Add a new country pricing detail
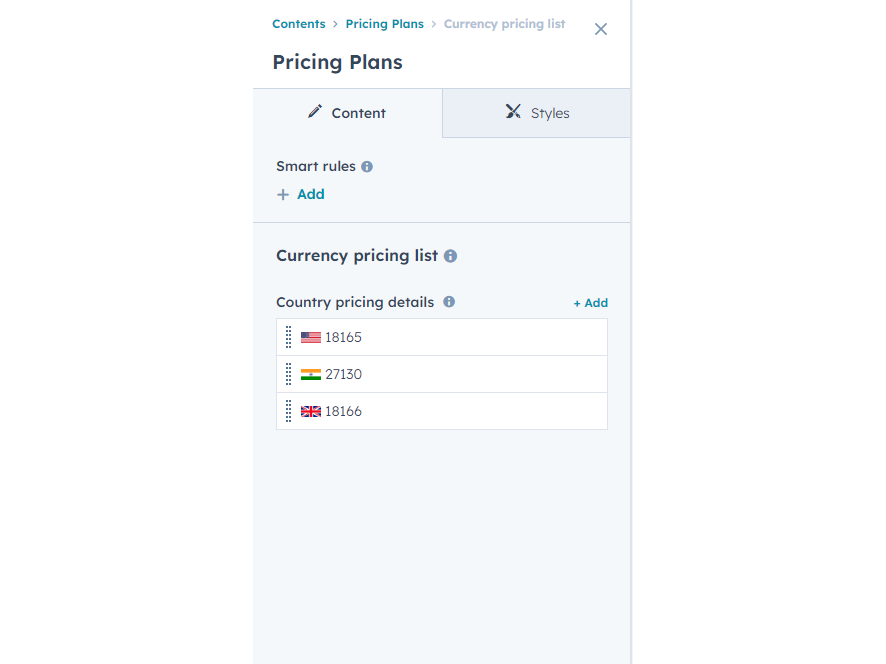886x664 pixels. (590, 302)
